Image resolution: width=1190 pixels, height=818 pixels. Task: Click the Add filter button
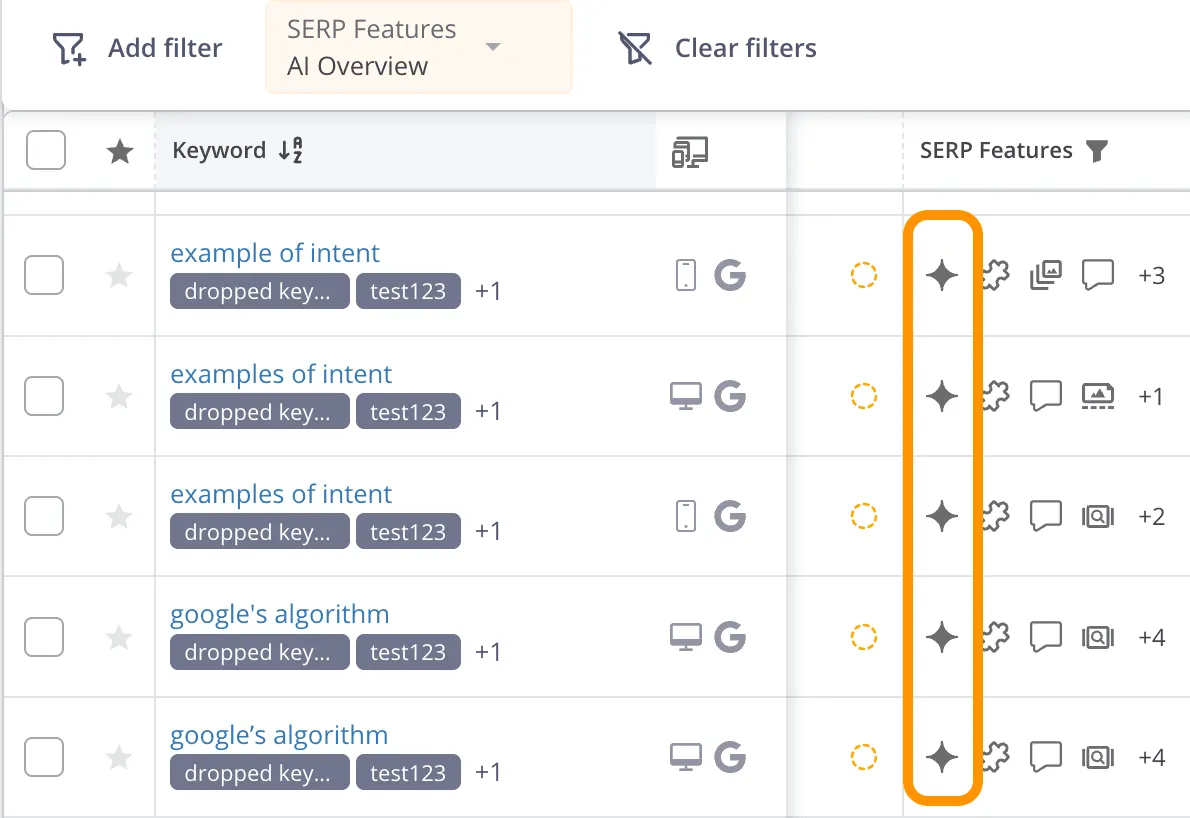[x=136, y=47]
